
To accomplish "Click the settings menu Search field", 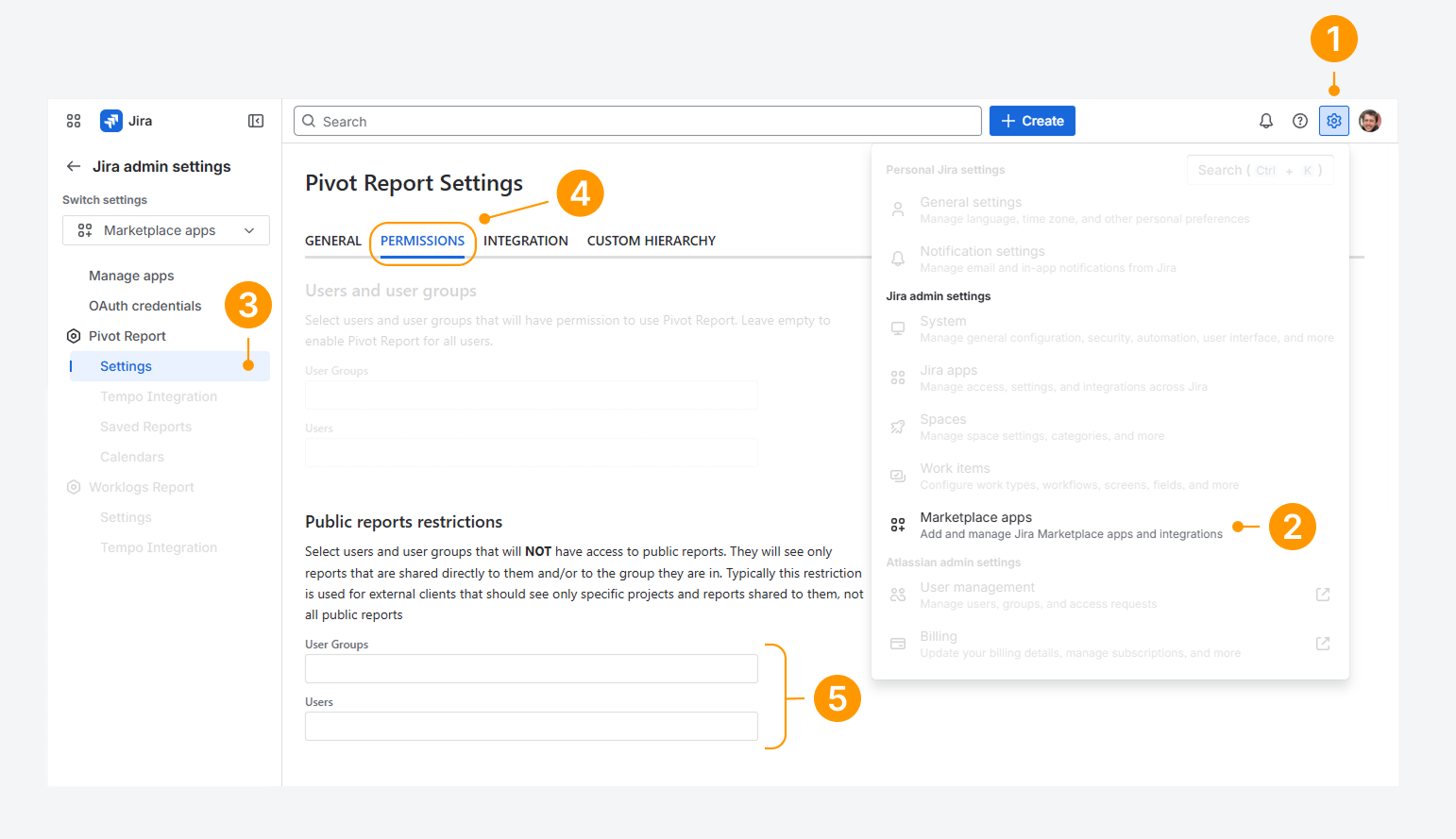I will click(x=1261, y=170).
